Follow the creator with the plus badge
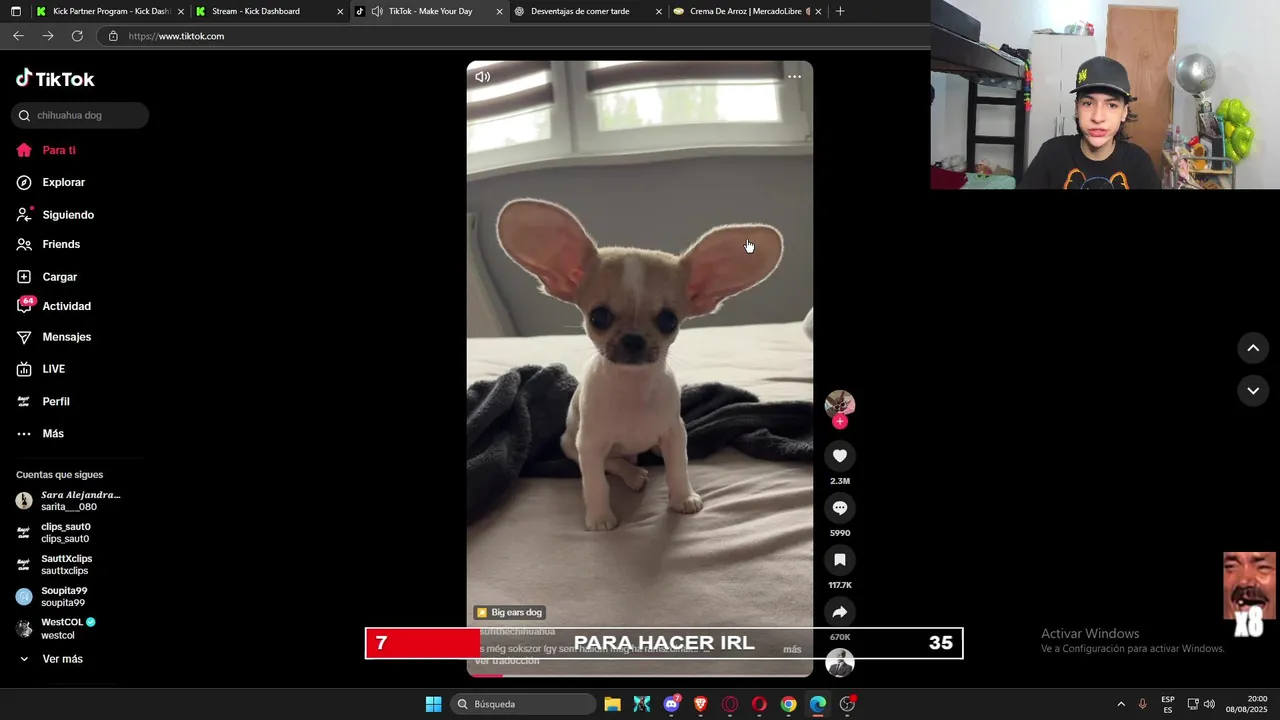The width and height of the screenshot is (1280, 720). 840,422
